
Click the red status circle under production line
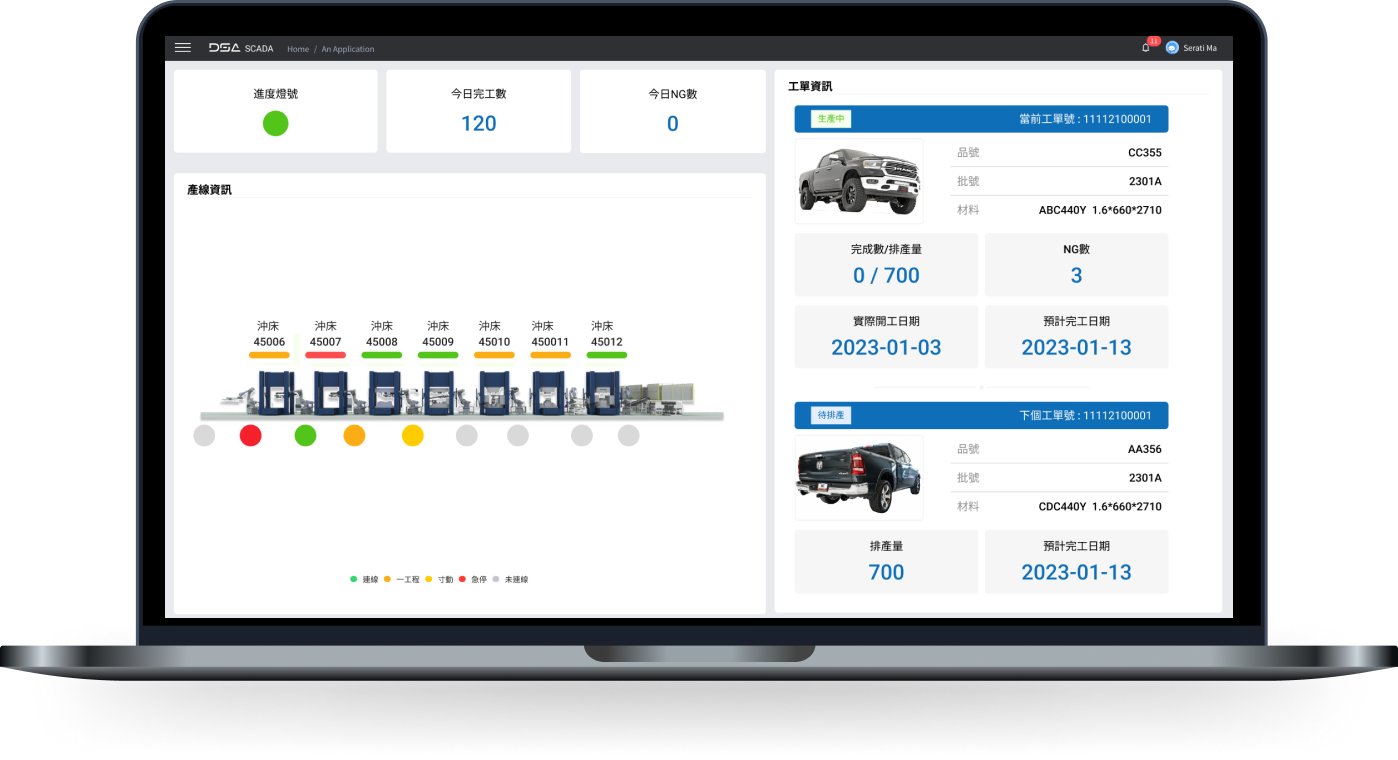tap(251, 435)
